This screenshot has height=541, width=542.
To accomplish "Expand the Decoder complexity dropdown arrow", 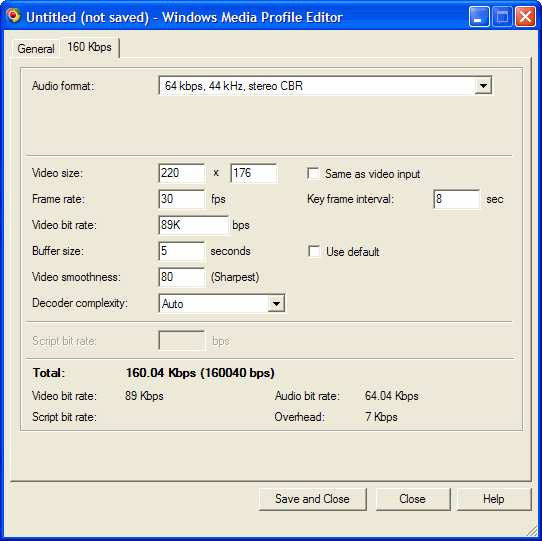I will 276,304.
